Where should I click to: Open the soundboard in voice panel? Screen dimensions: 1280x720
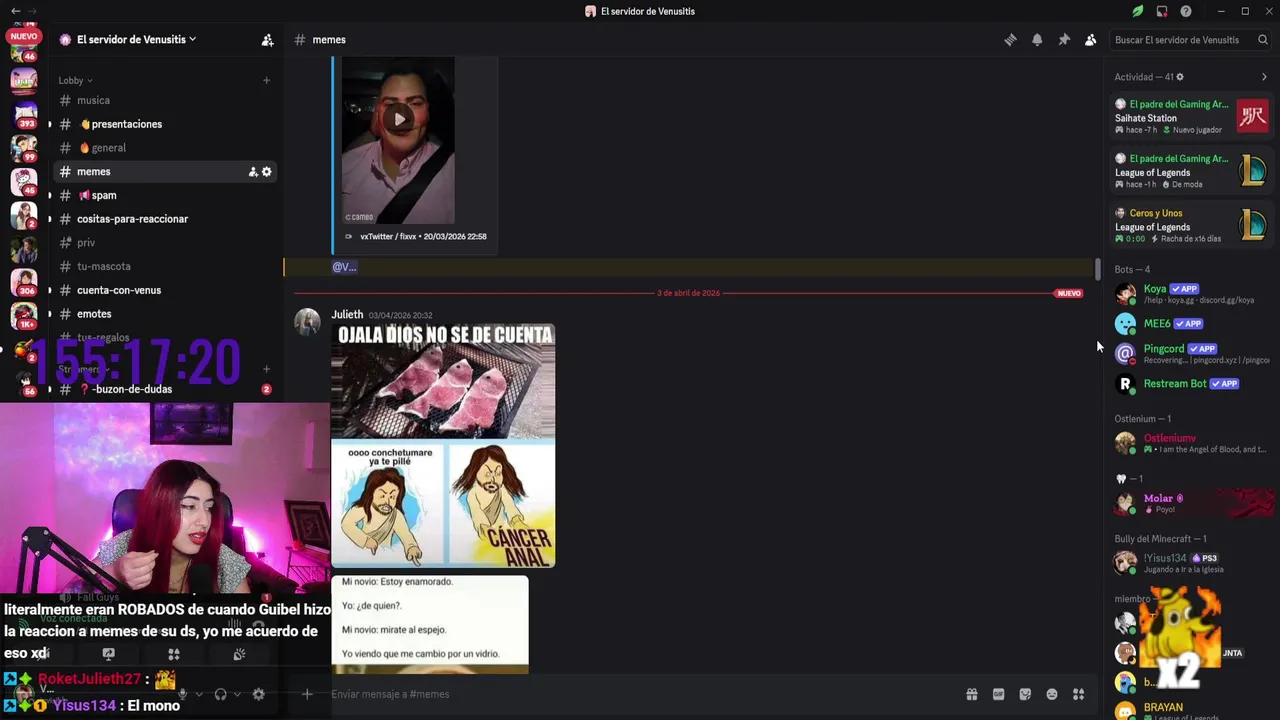[239, 654]
